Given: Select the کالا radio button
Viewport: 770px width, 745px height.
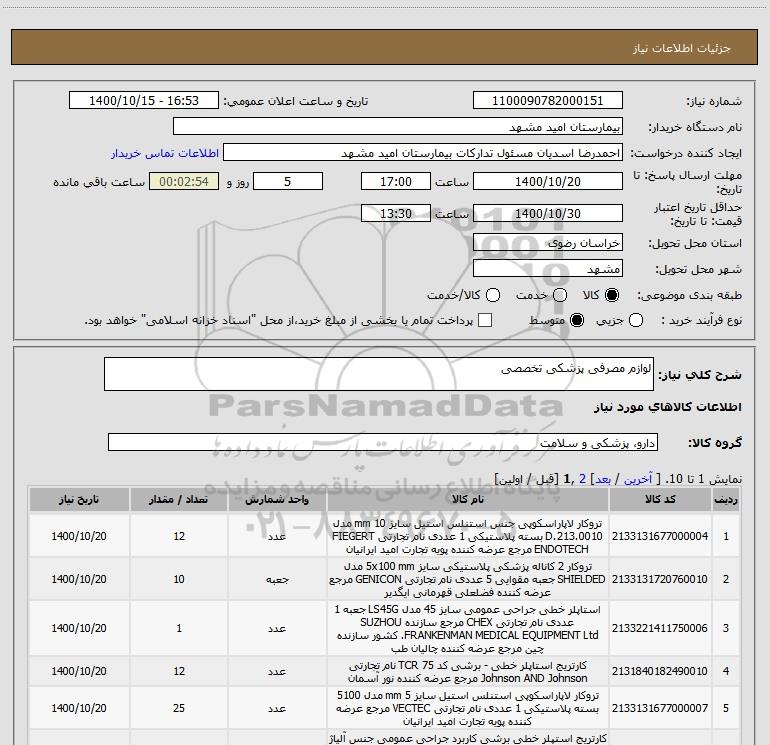Looking at the screenshot, I should [612, 295].
